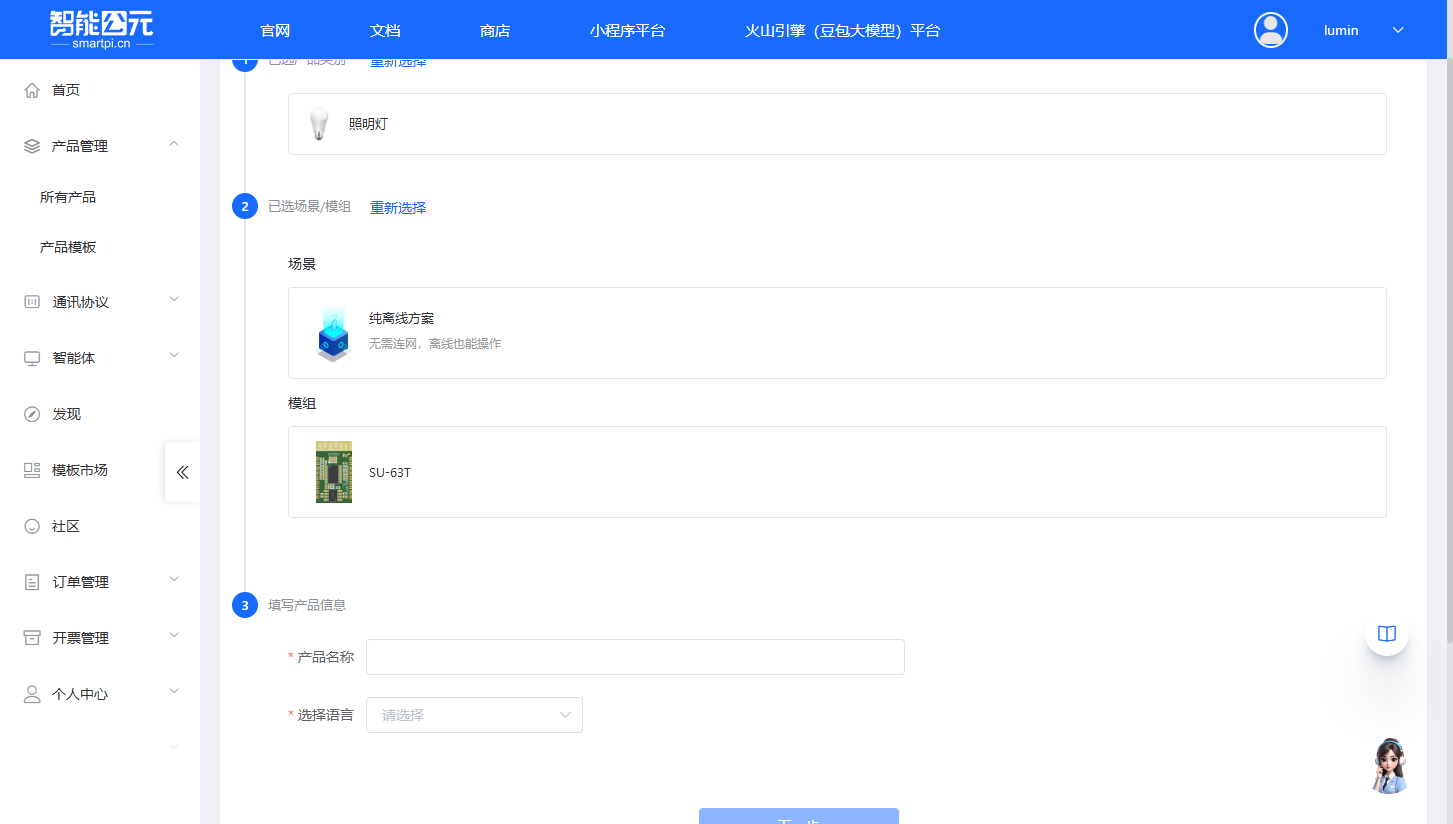The image size is (1453, 824).
Task: Open the 智能体 agent icon in sidebar
Action: click(x=31, y=357)
